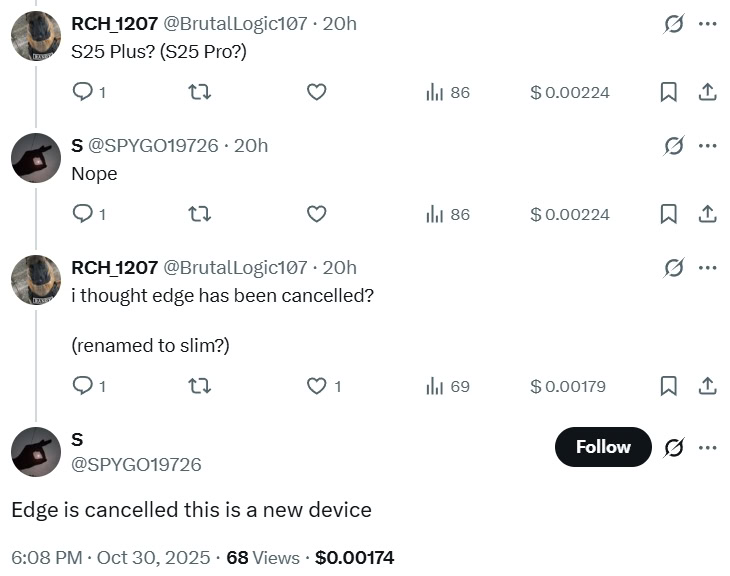This screenshot has height=576, width=730.
Task: Follow the @SPYGO19726 account
Action: 603,447
